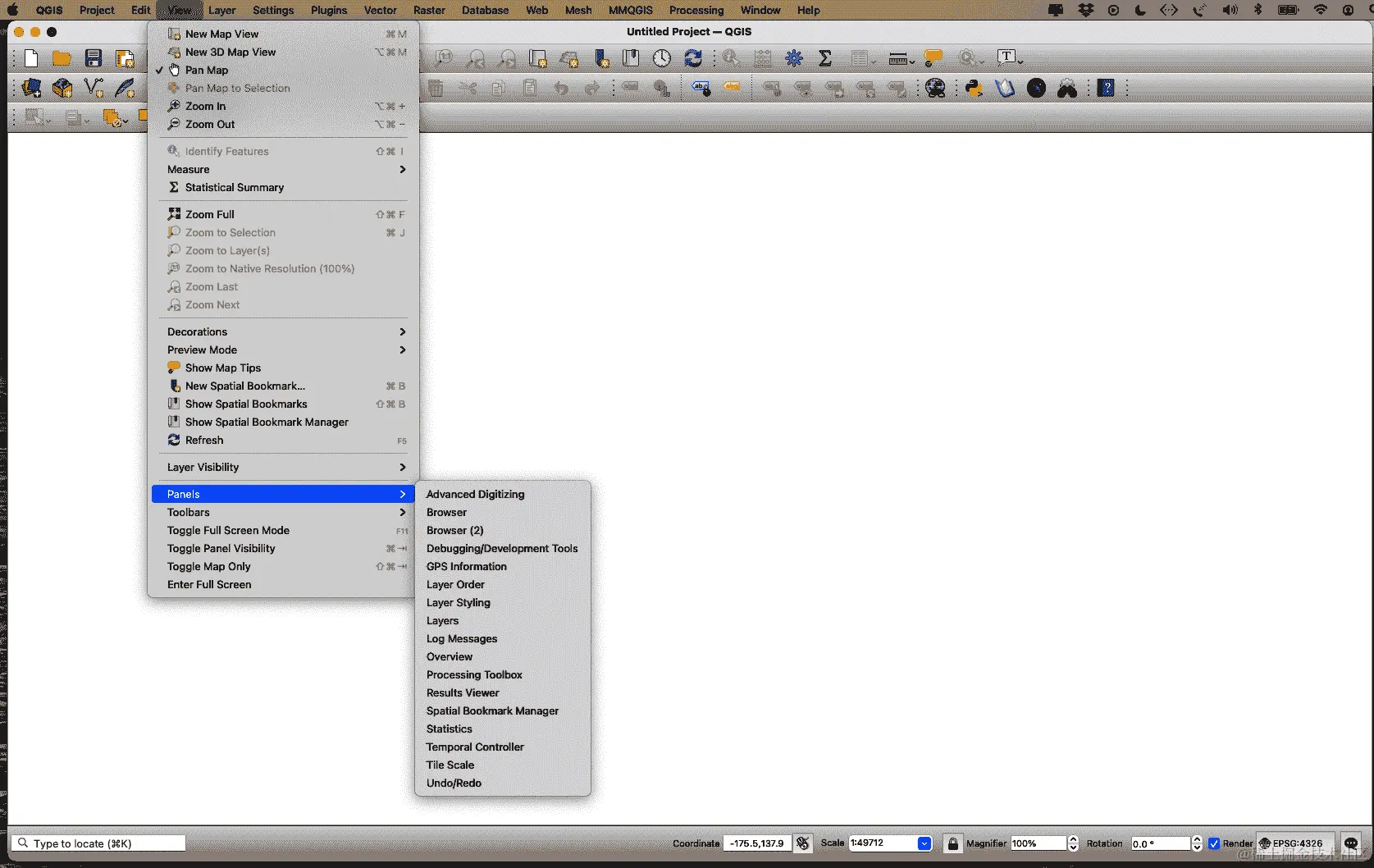
Task: Click the Layer Labeling Options icon
Action: click(701, 88)
